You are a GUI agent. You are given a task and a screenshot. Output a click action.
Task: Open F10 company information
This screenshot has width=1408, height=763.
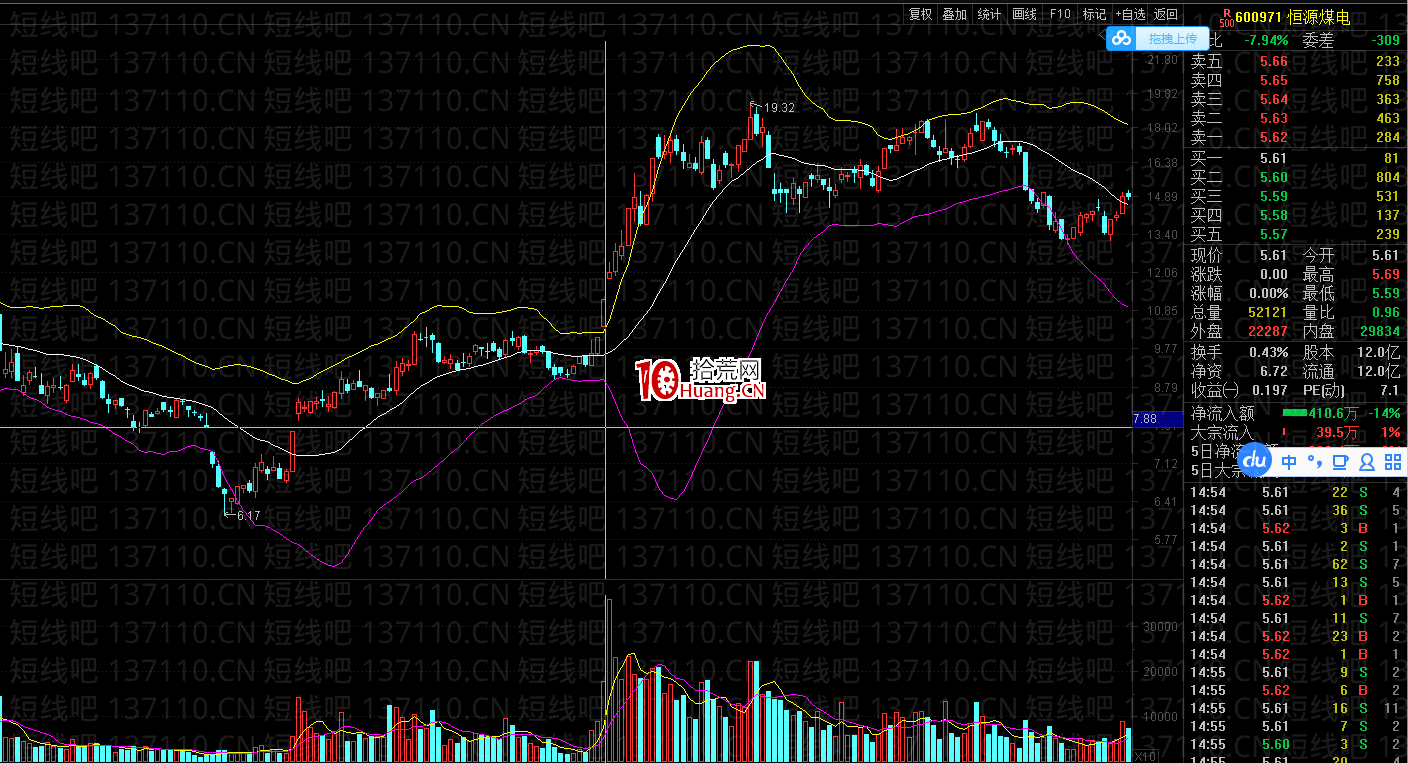pos(1060,14)
